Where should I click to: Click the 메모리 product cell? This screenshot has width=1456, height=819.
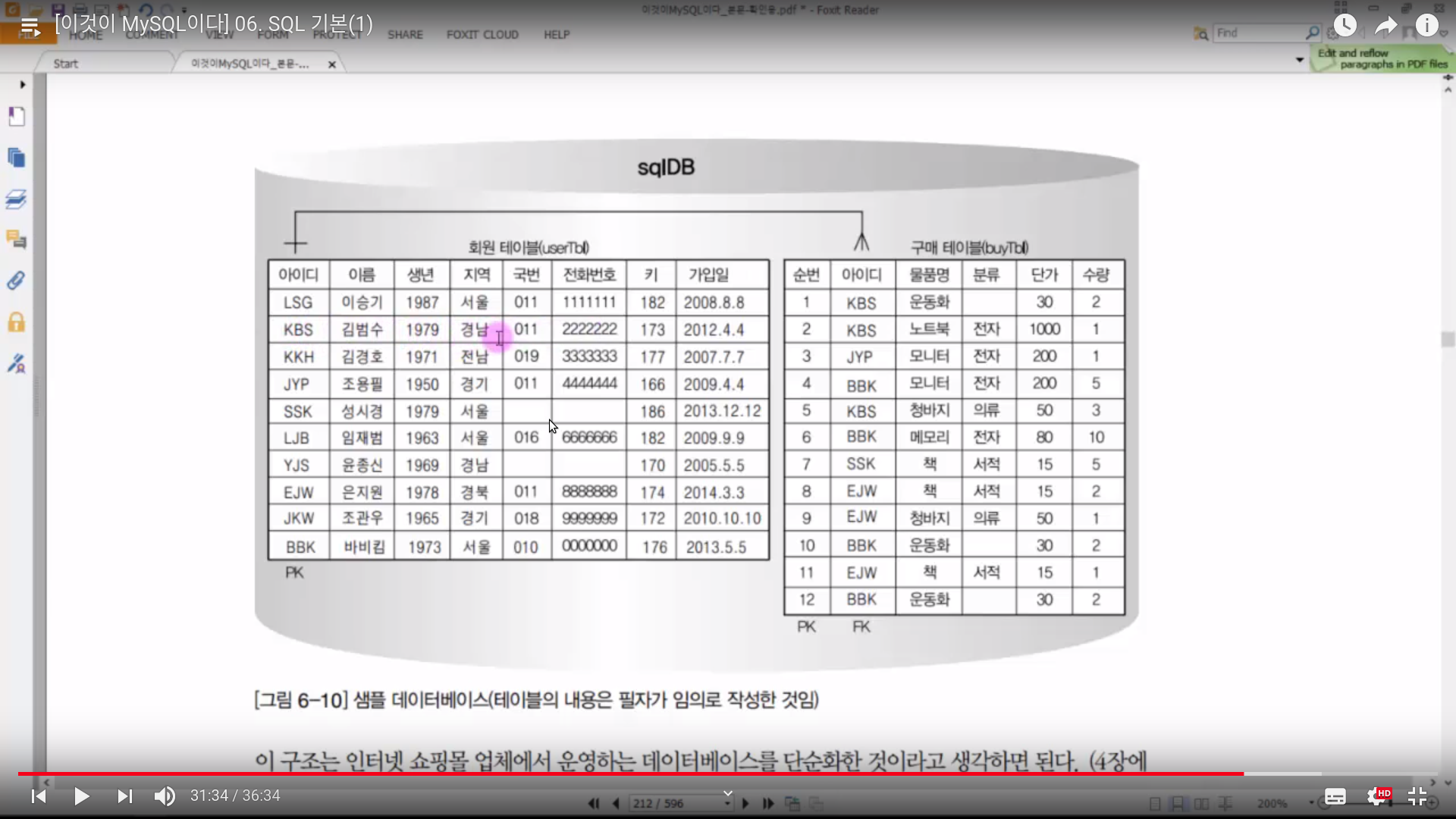pos(929,437)
